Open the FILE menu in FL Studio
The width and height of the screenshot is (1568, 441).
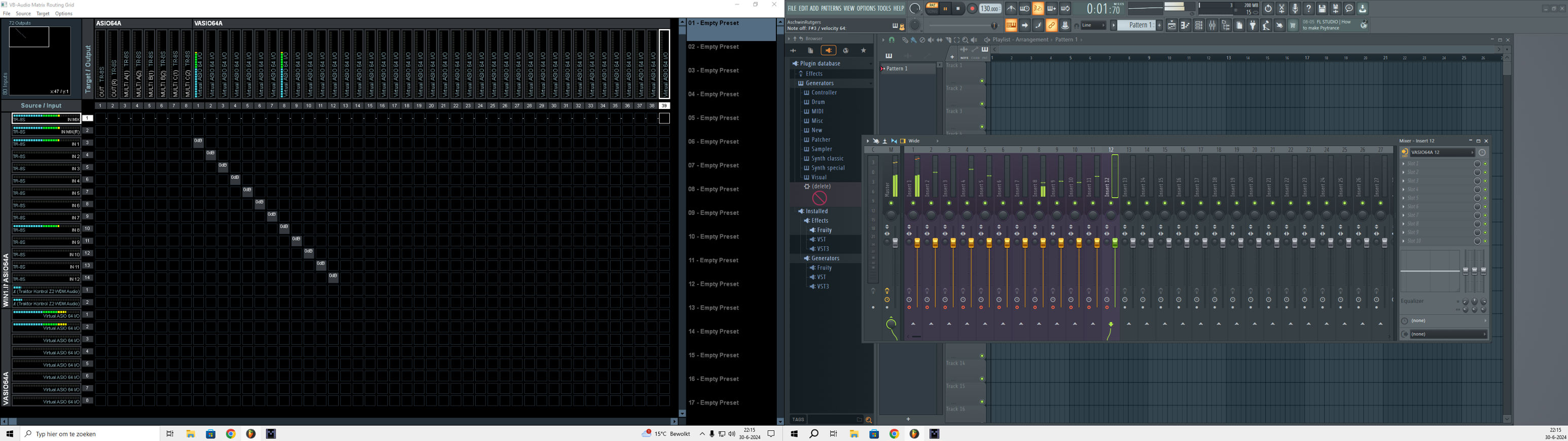point(792,9)
